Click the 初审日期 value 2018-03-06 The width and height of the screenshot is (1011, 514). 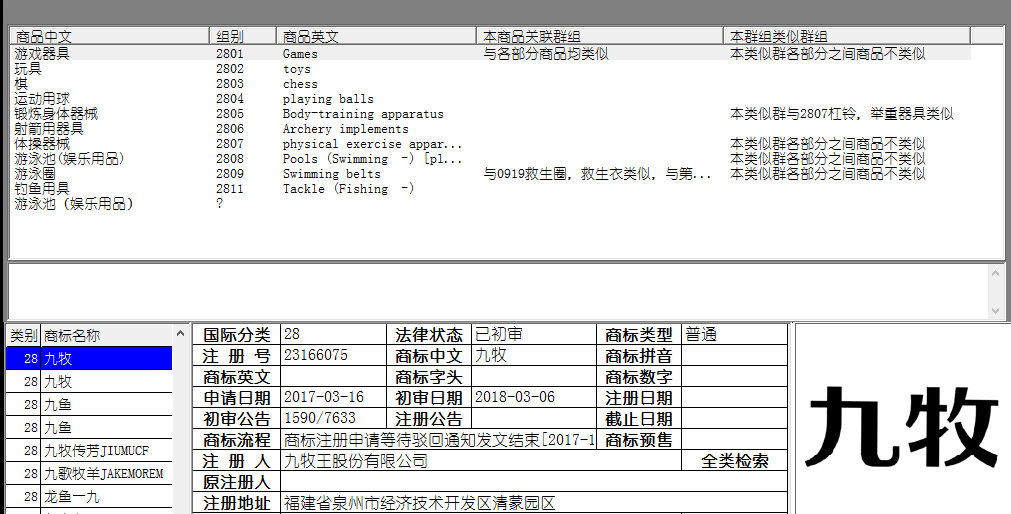coord(534,397)
